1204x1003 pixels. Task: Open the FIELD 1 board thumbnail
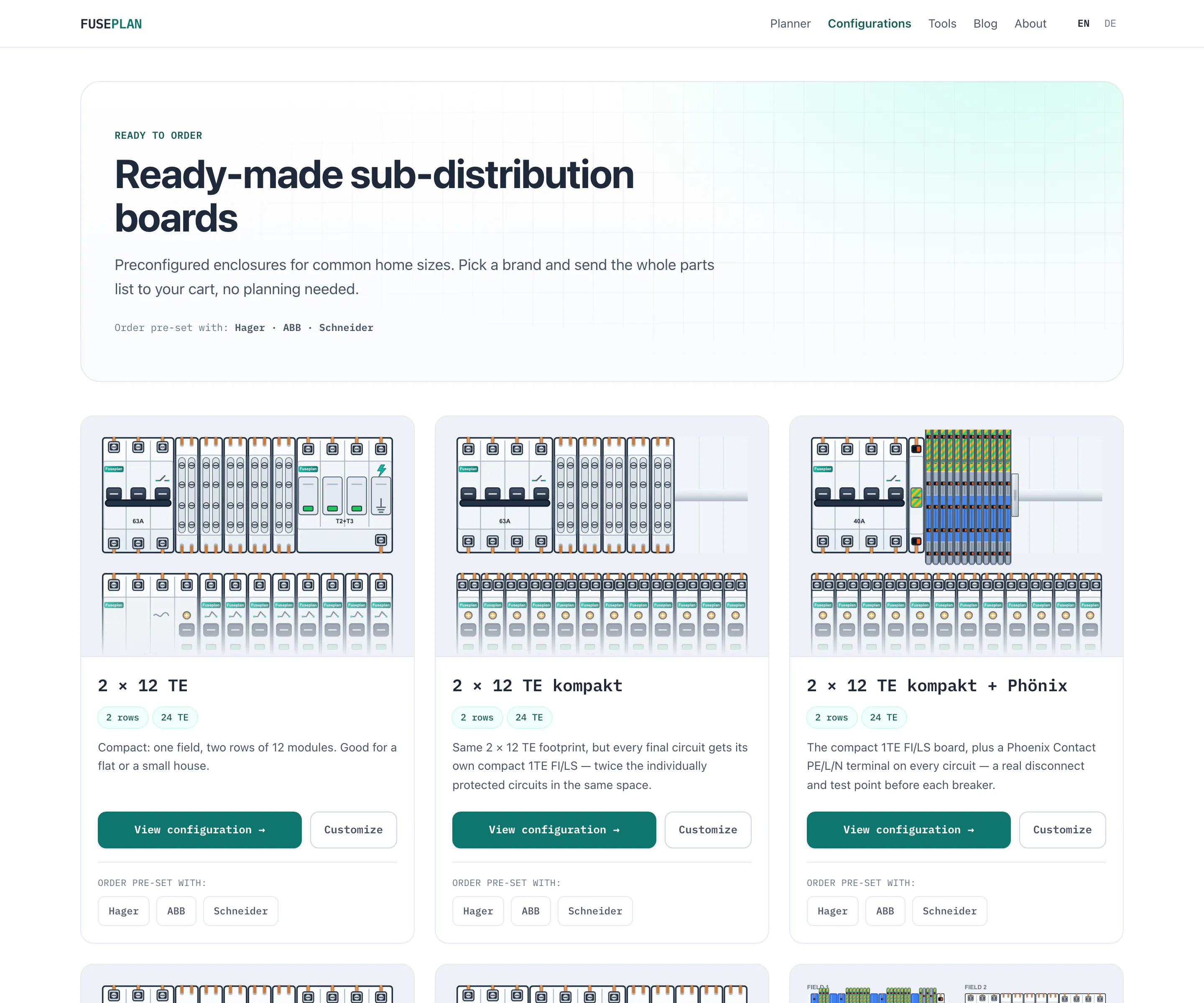click(876, 993)
